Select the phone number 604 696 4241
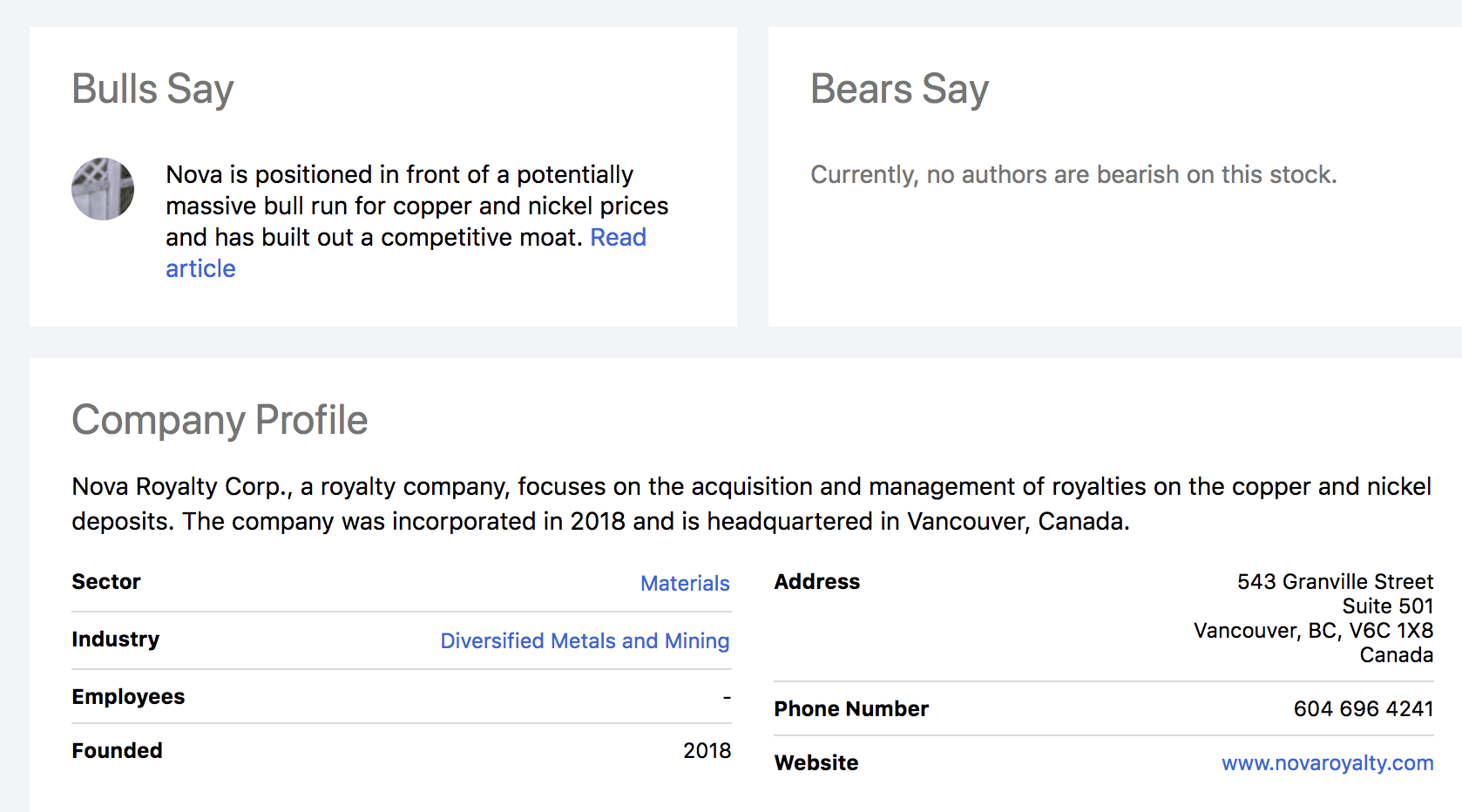This screenshot has width=1462, height=812. (x=1364, y=709)
